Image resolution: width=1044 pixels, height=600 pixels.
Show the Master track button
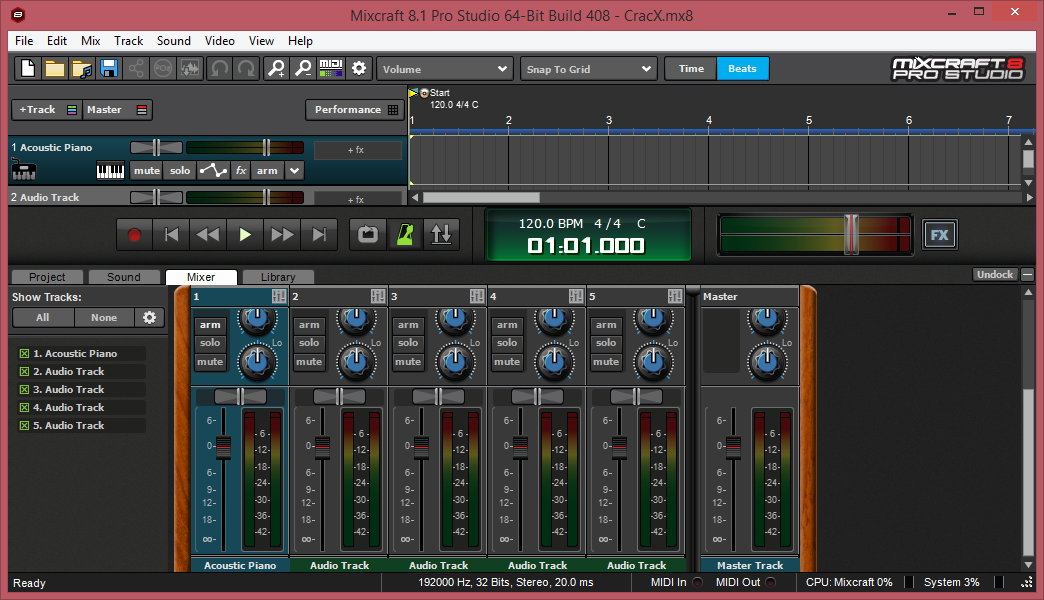pyautogui.click(x=117, y=110)
